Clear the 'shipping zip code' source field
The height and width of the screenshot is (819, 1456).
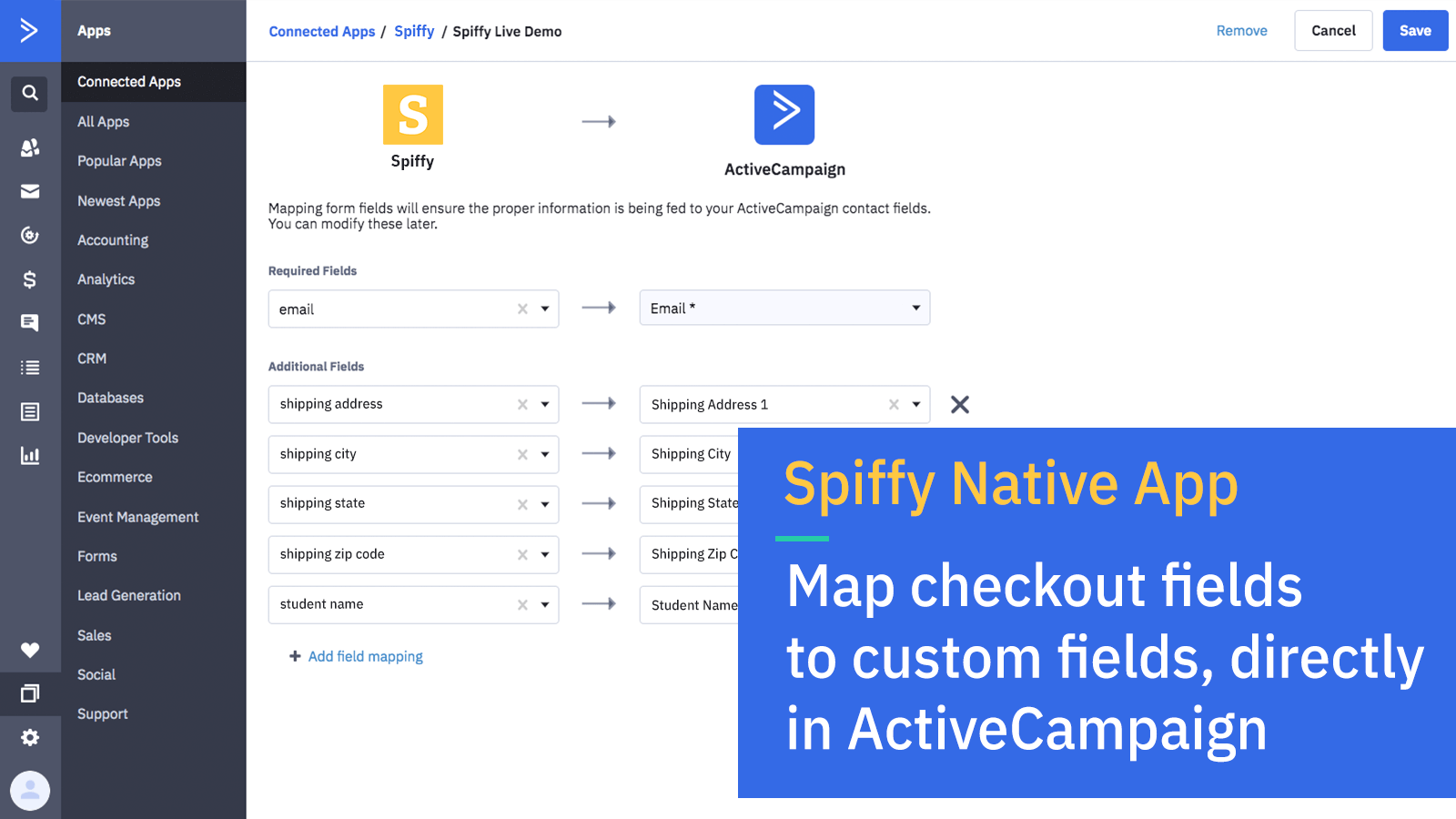point(522,555)
